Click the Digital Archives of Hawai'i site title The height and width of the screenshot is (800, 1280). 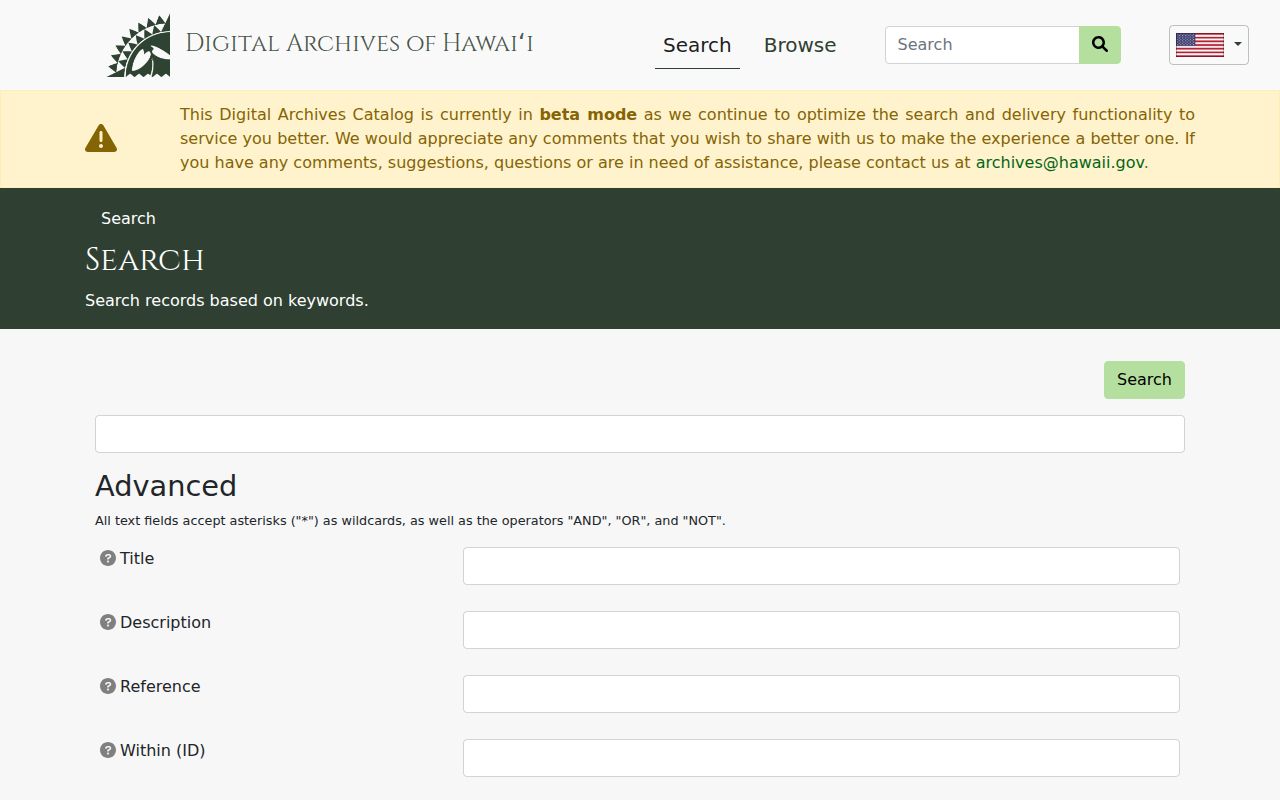point(359,44)
